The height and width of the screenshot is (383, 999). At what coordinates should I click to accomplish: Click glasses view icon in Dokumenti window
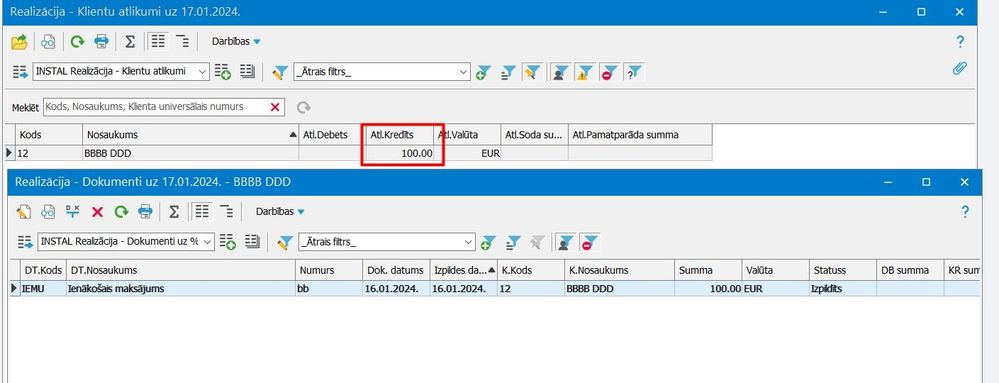48,212
